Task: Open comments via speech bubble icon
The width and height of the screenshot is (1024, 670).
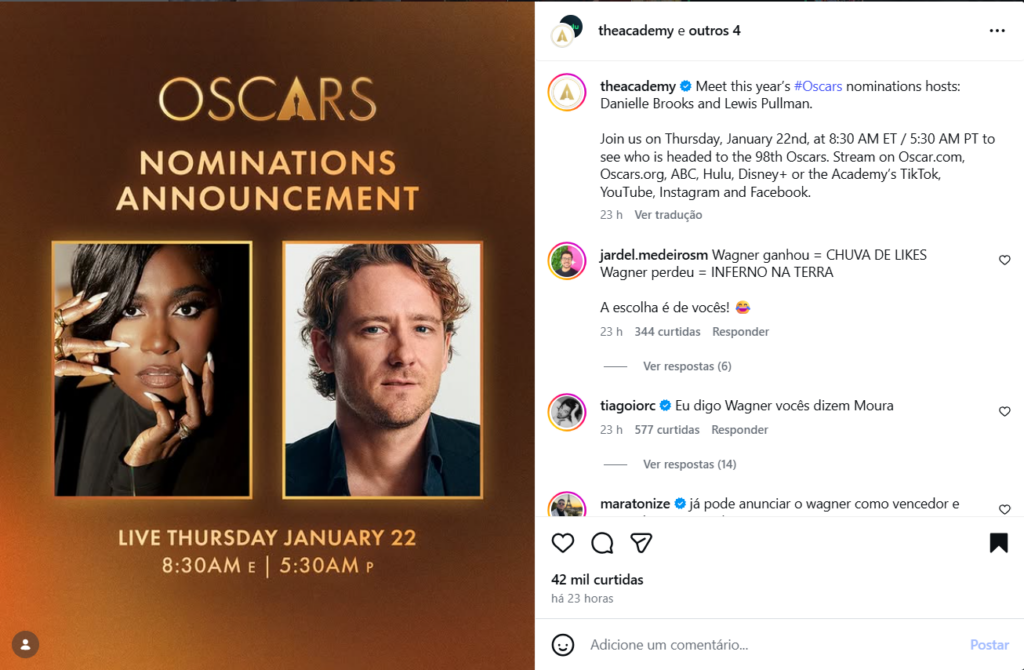Action: [602, 543]
